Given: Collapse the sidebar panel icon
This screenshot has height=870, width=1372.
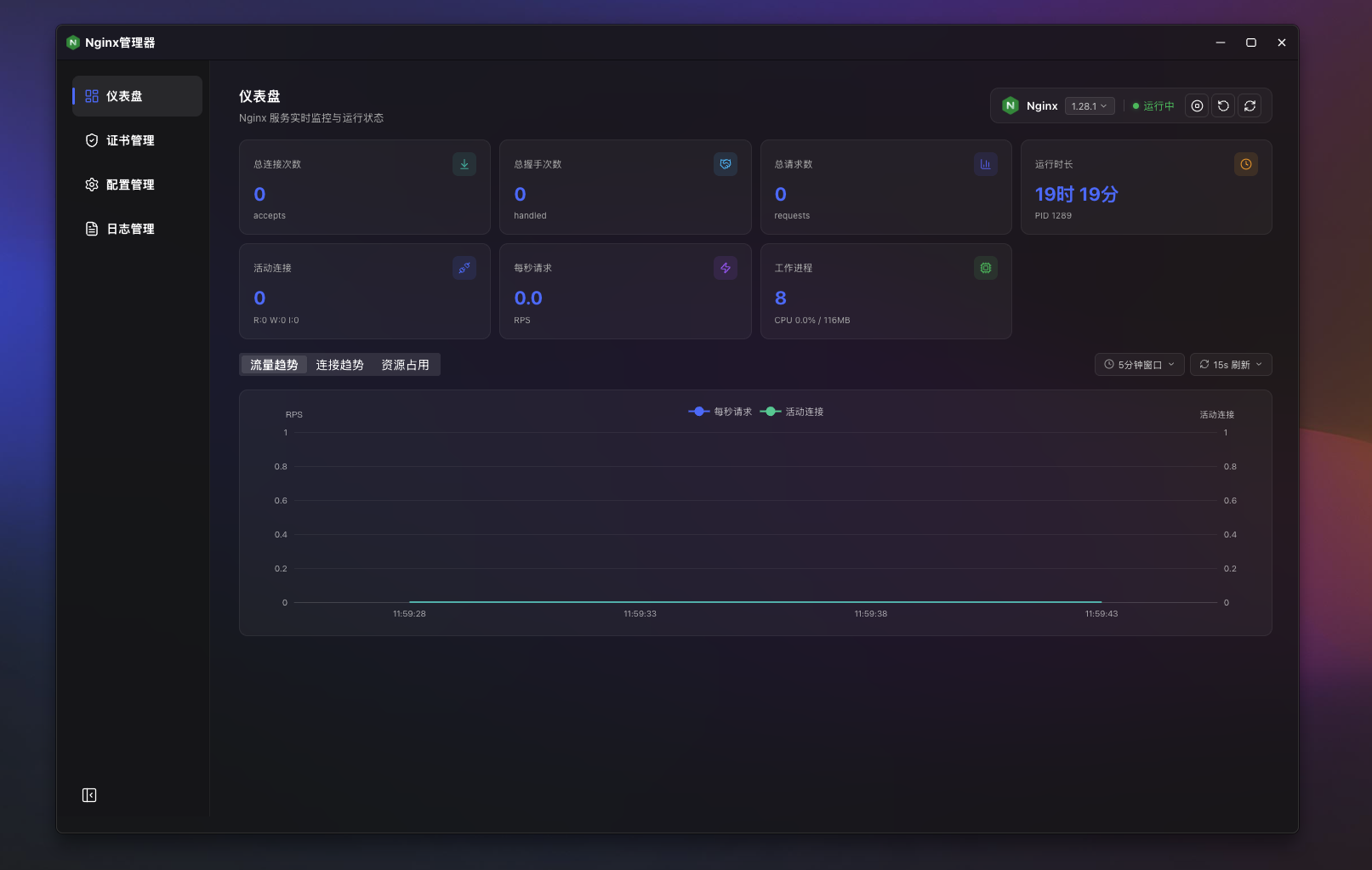Looking at the screenshot, I should pyautogui.click(x=89, y=795).
